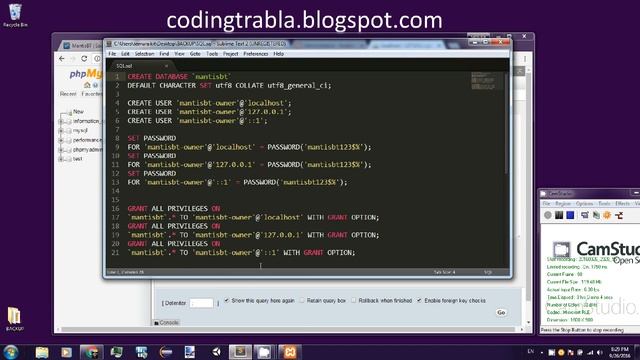640x360 pixels.
Task: Toggle 'Enable foreign key checks' checkbox
Action: point(419,300)
